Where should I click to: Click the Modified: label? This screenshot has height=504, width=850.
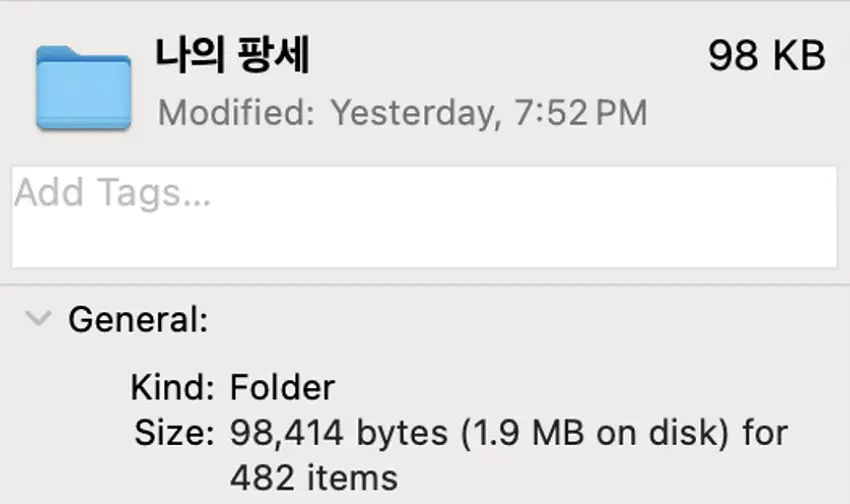pos(236,112)
